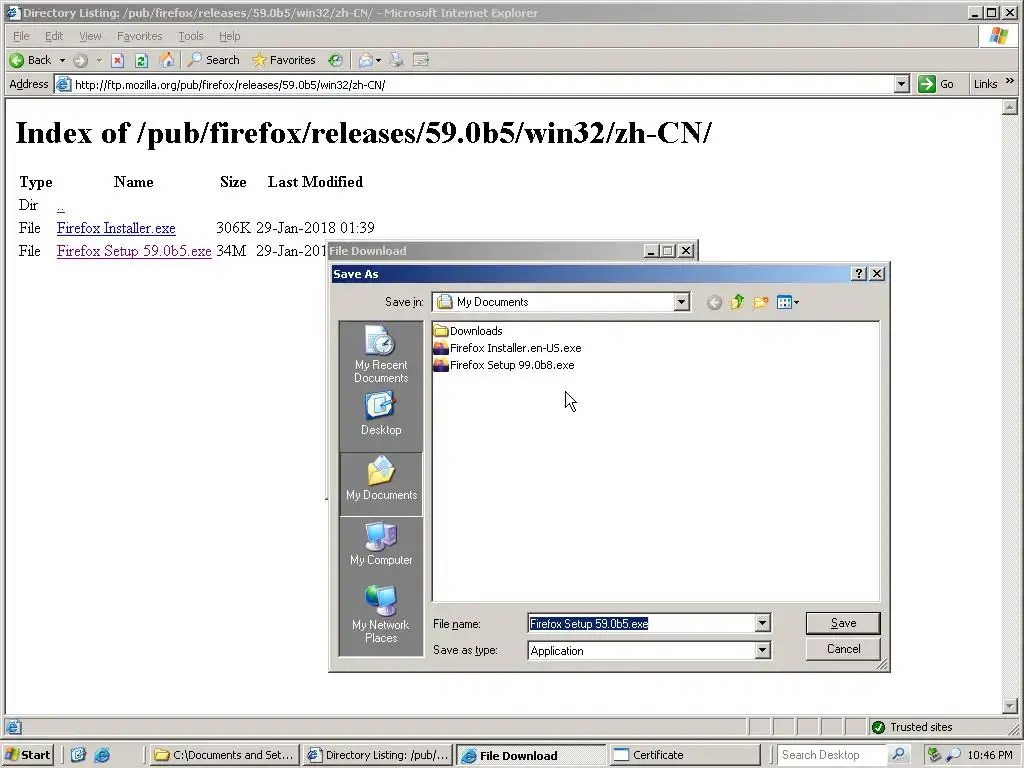Click the History icon in IE toolbar
The height and width of the screenshot is (768, 1024).
click(335, 60)
